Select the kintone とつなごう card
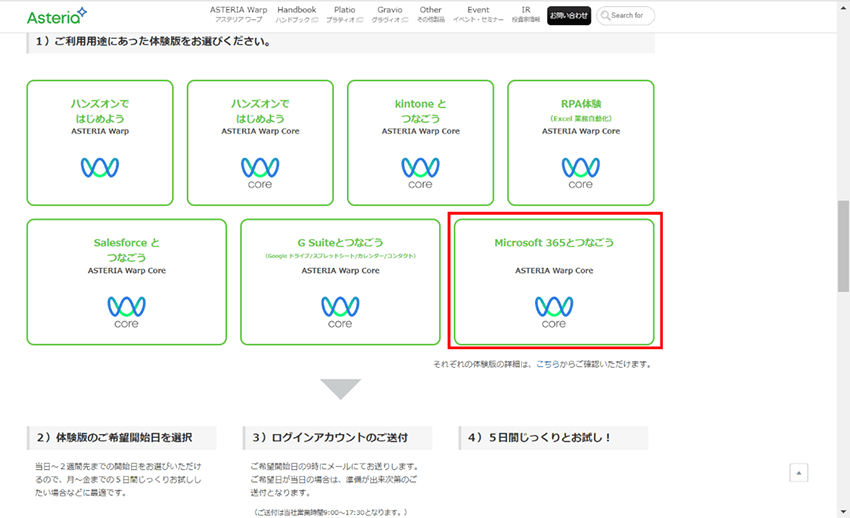850x518 pixels. coord(421,143)
